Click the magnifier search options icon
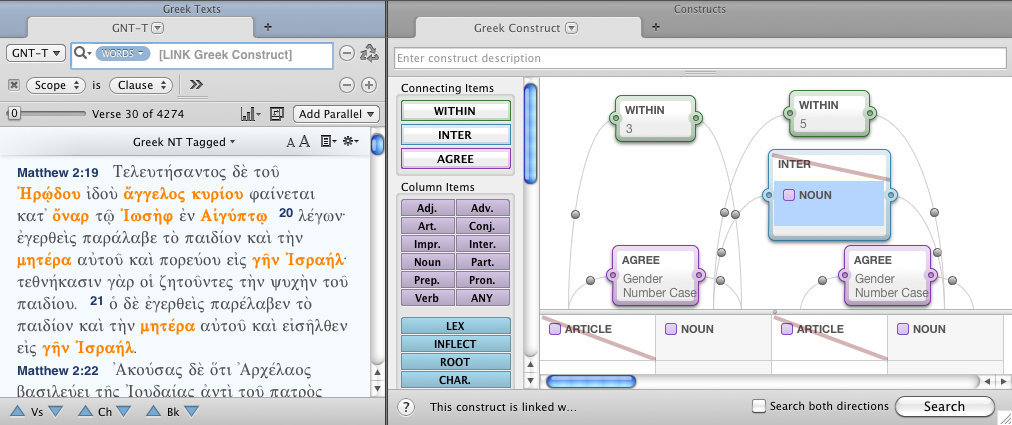Image resolution: width=1012 pixels, height=425 pixels. [84, 53]
